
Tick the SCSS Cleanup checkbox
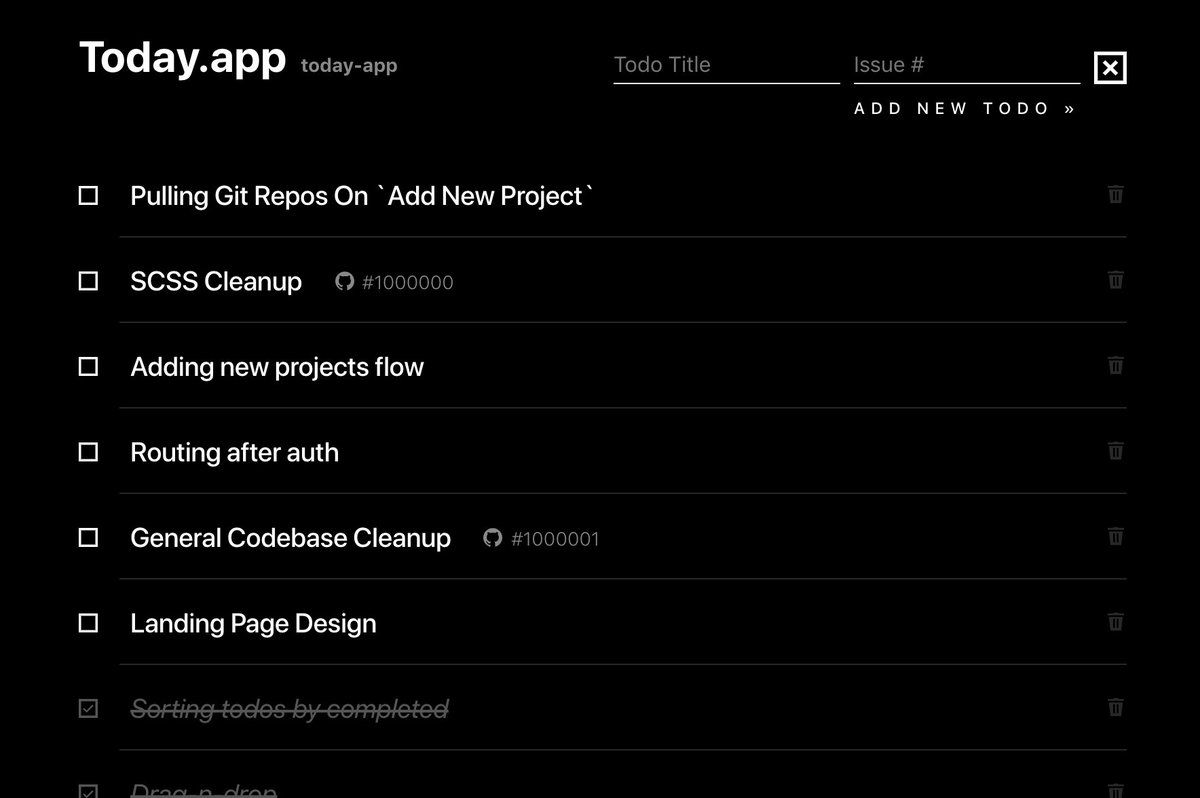[x=89, y=282]
